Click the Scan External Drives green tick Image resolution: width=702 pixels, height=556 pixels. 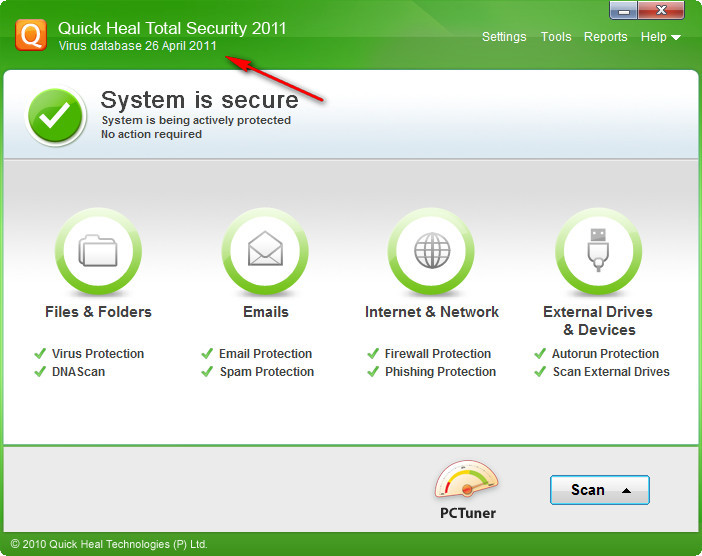pos(540,372)
